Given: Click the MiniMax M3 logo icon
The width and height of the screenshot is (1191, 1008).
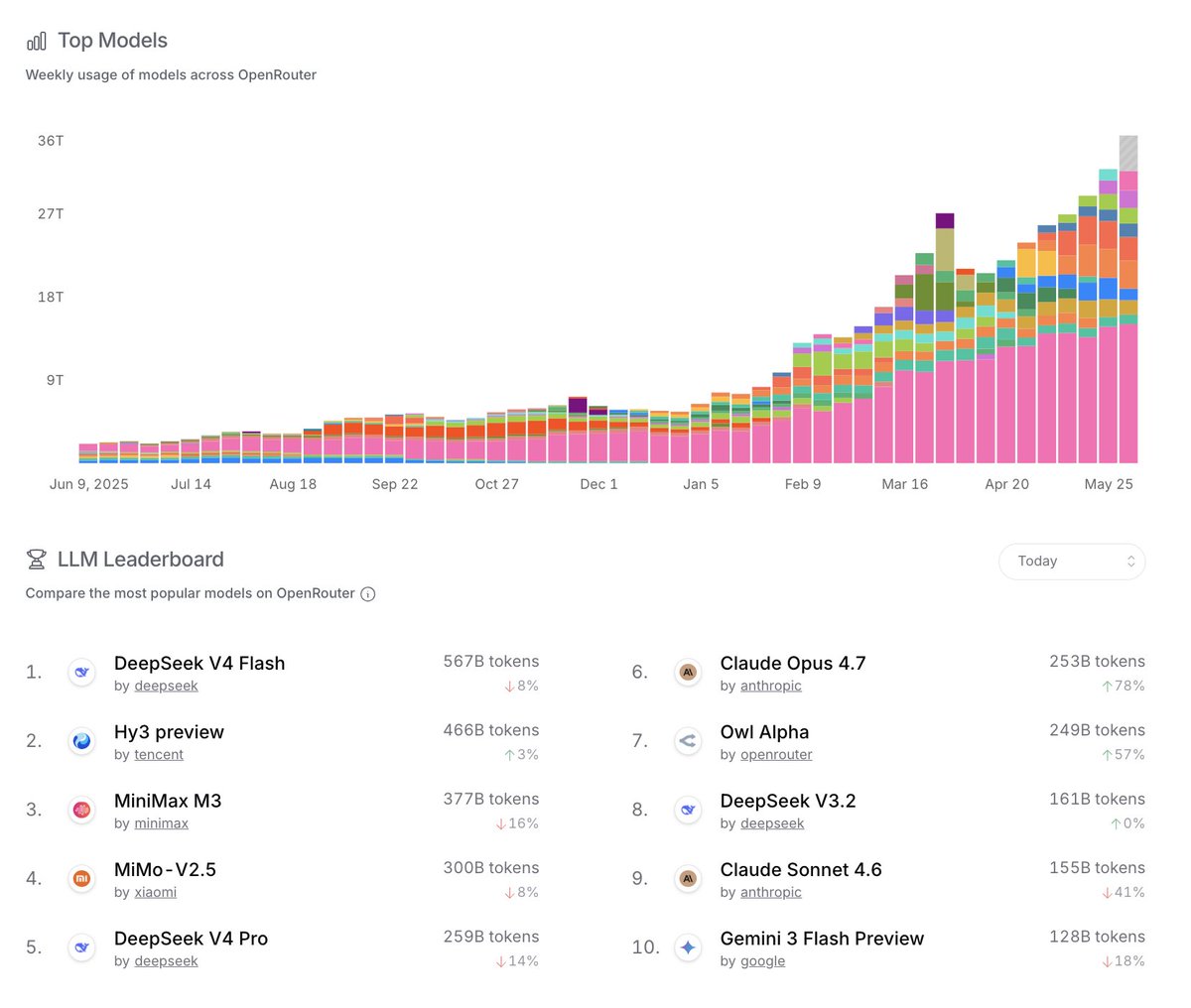Looking at the screenshot, I should click(x=81, y=810).
